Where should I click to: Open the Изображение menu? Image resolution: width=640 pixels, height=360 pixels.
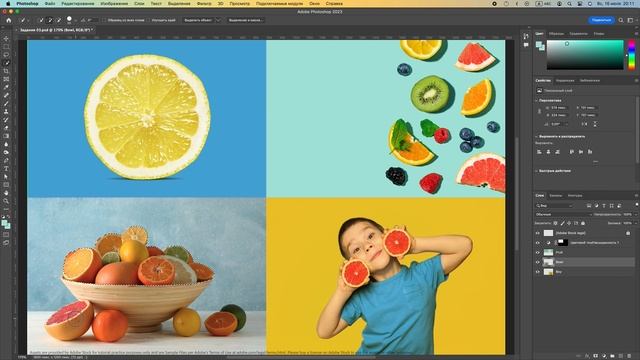(114, 3)
